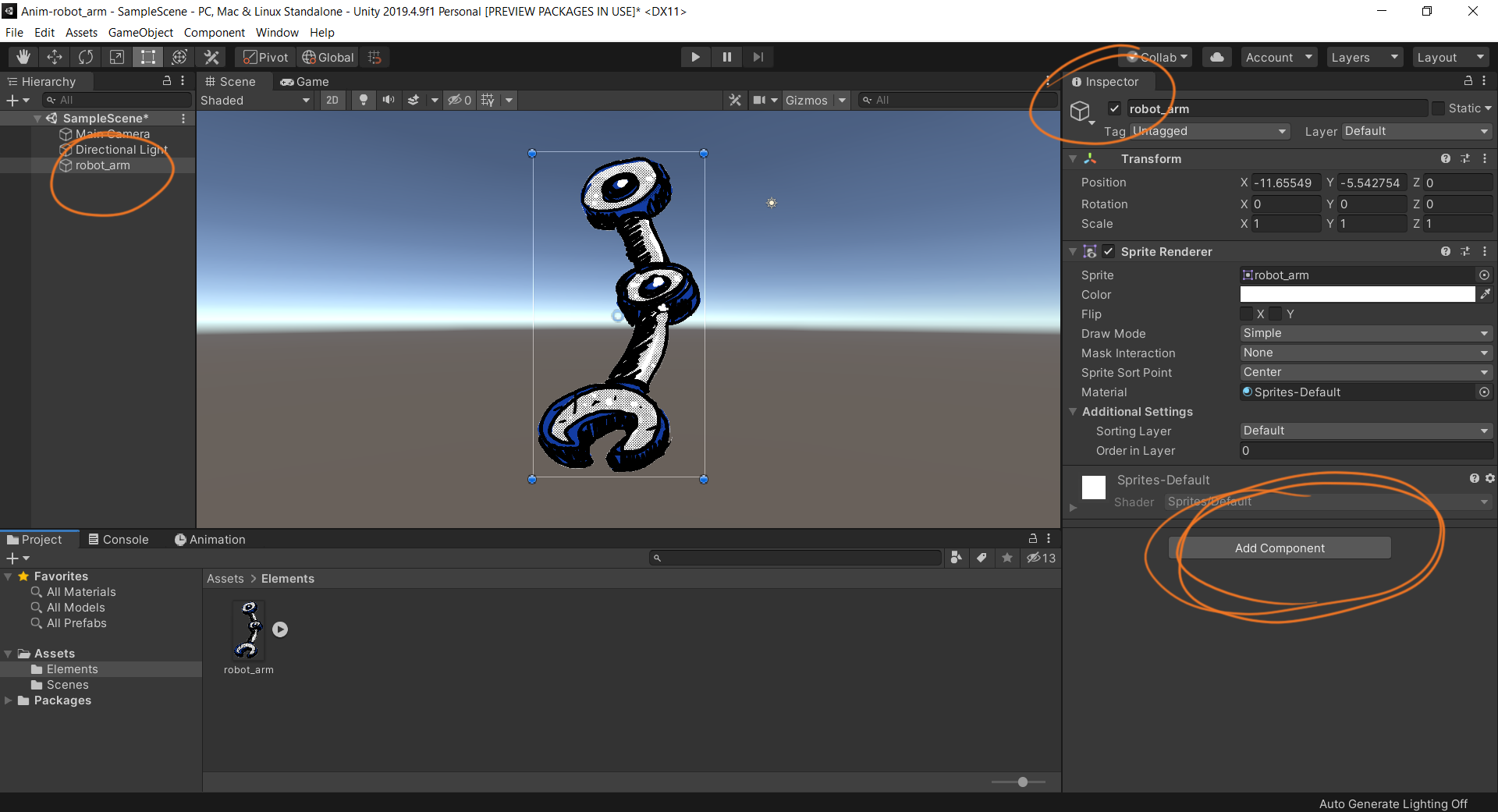Image resolution: width=1498 pixels, height=812 pixels.
Task: Open the Draw Mode dropdown
Action: [1365, 333]
